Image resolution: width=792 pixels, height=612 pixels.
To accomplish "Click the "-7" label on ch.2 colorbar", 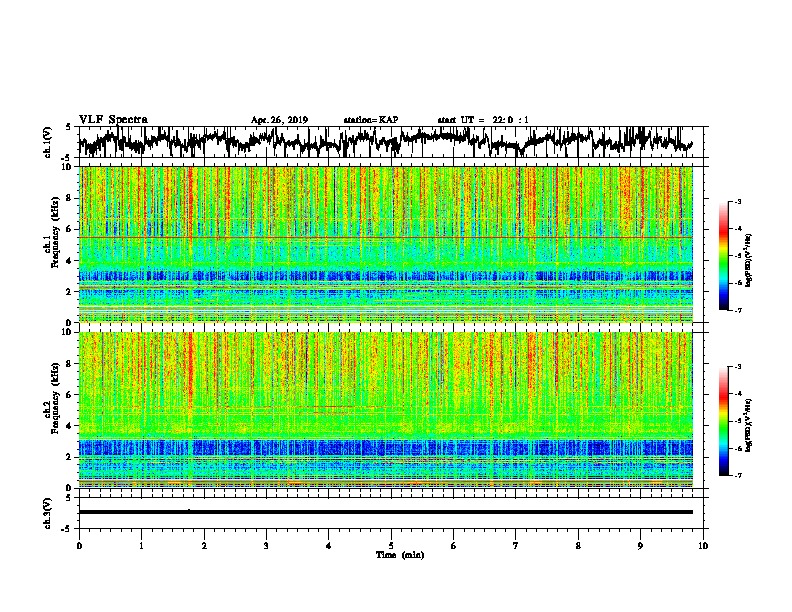I will 737,475.
